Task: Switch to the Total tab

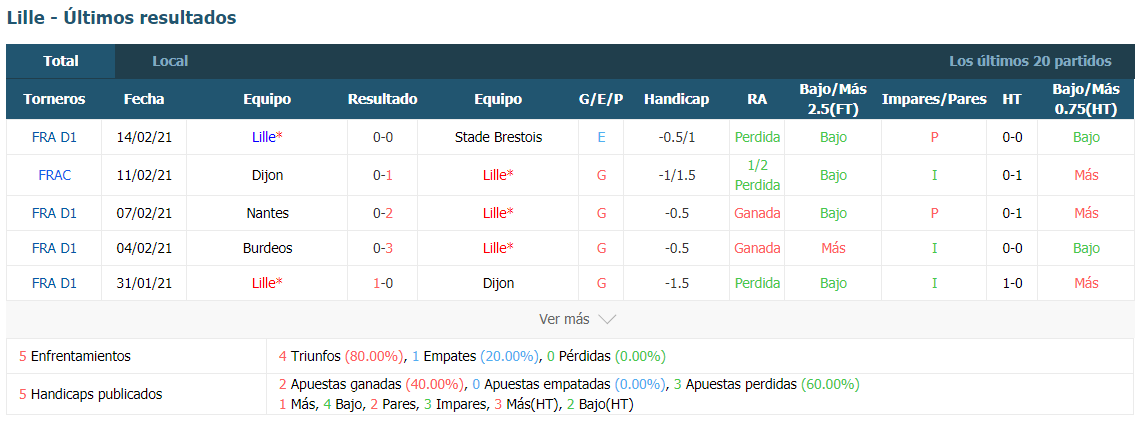Action: [x=61, y=61]
